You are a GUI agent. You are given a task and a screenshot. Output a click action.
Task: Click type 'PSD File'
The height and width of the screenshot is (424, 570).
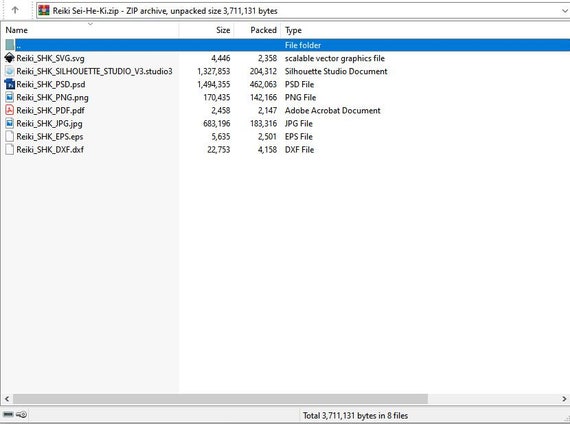point(299,84)
